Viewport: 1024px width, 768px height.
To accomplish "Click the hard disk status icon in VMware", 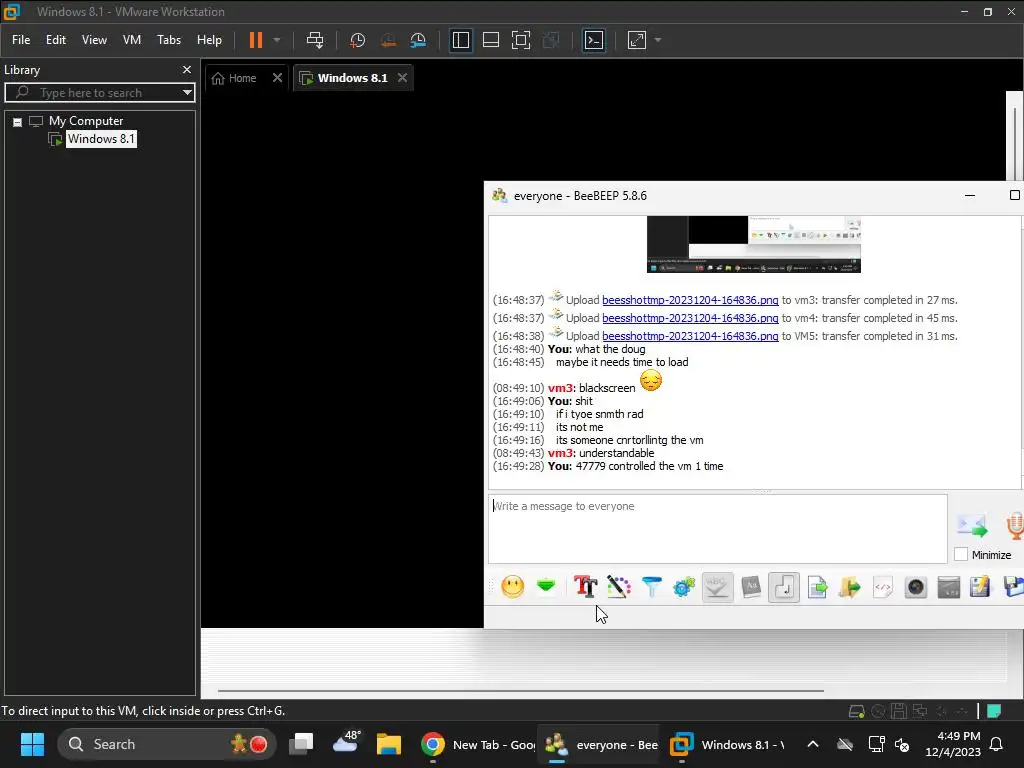I will pos(856,711).
